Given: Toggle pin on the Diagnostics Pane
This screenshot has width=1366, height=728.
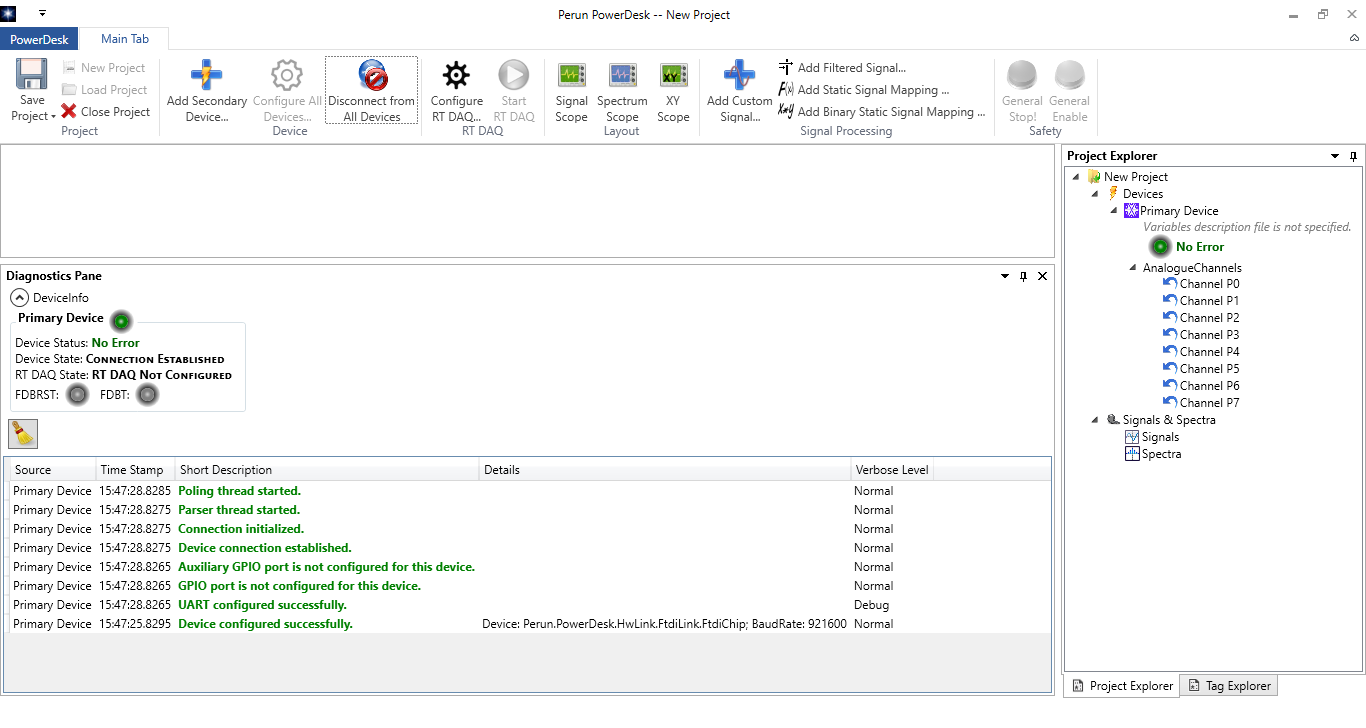Looking at the screenshot, I should pos(1023,276).
